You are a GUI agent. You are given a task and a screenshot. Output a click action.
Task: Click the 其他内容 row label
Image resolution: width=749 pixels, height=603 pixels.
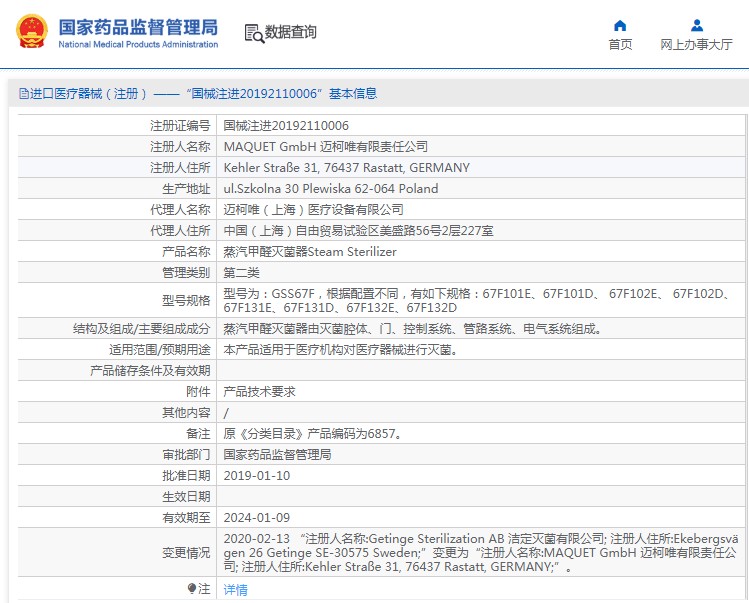186,413
